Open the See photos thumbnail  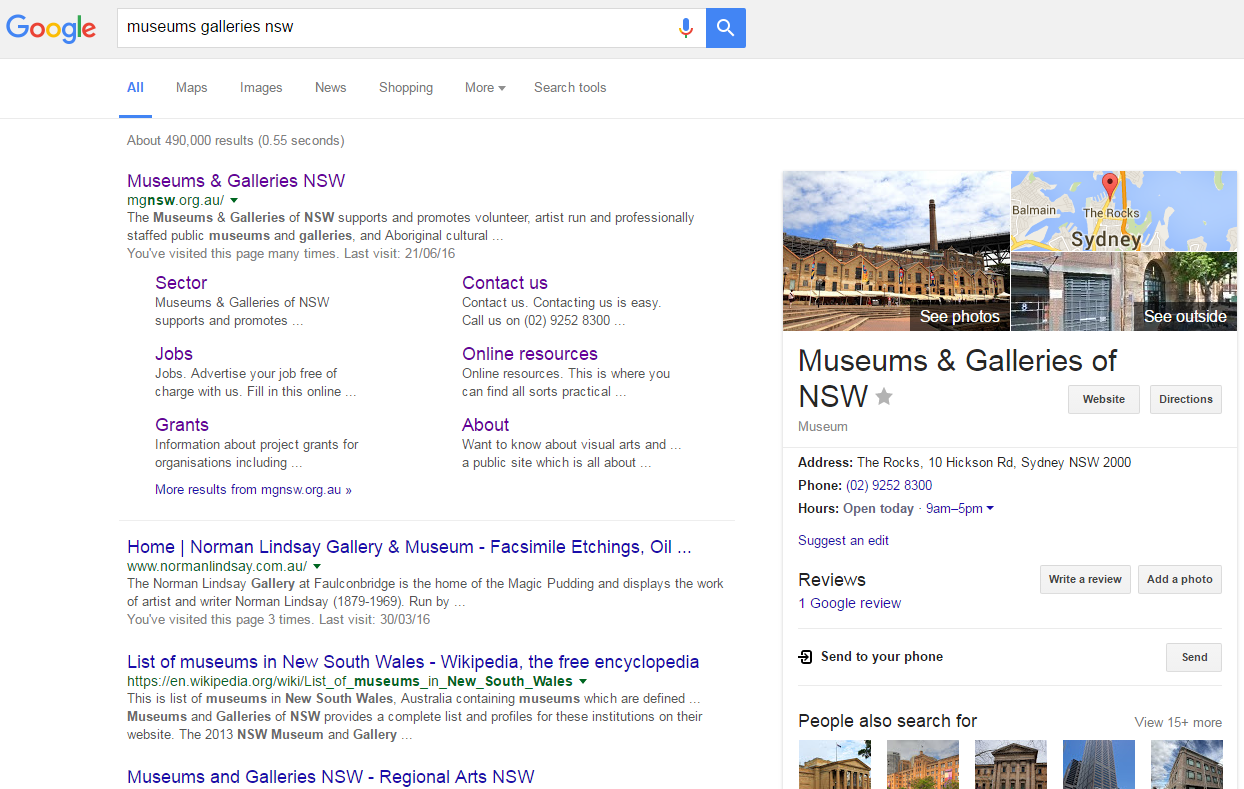[896, 251]
